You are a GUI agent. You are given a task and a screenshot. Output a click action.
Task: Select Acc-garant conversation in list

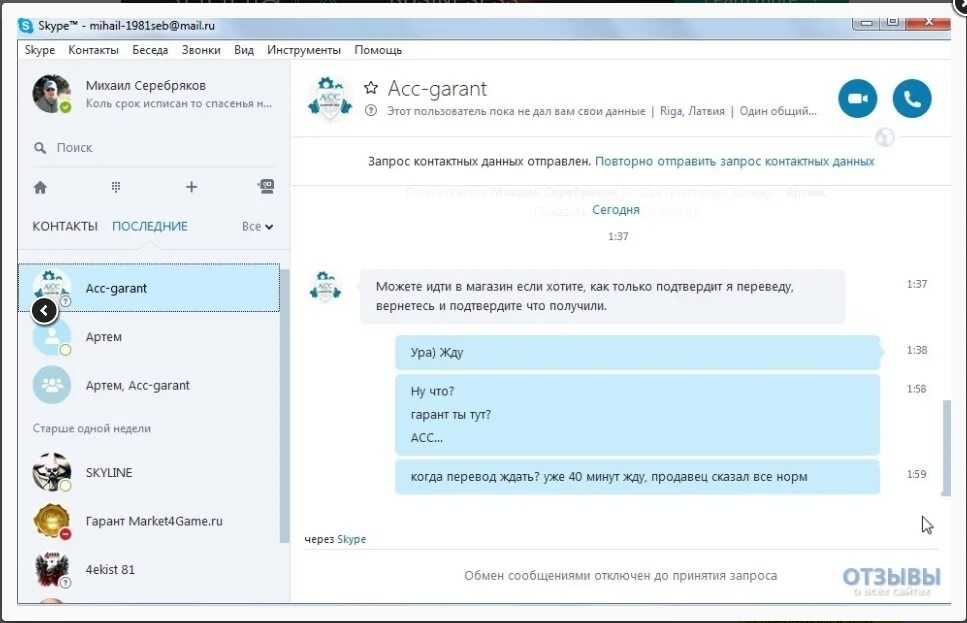[149, 288]
